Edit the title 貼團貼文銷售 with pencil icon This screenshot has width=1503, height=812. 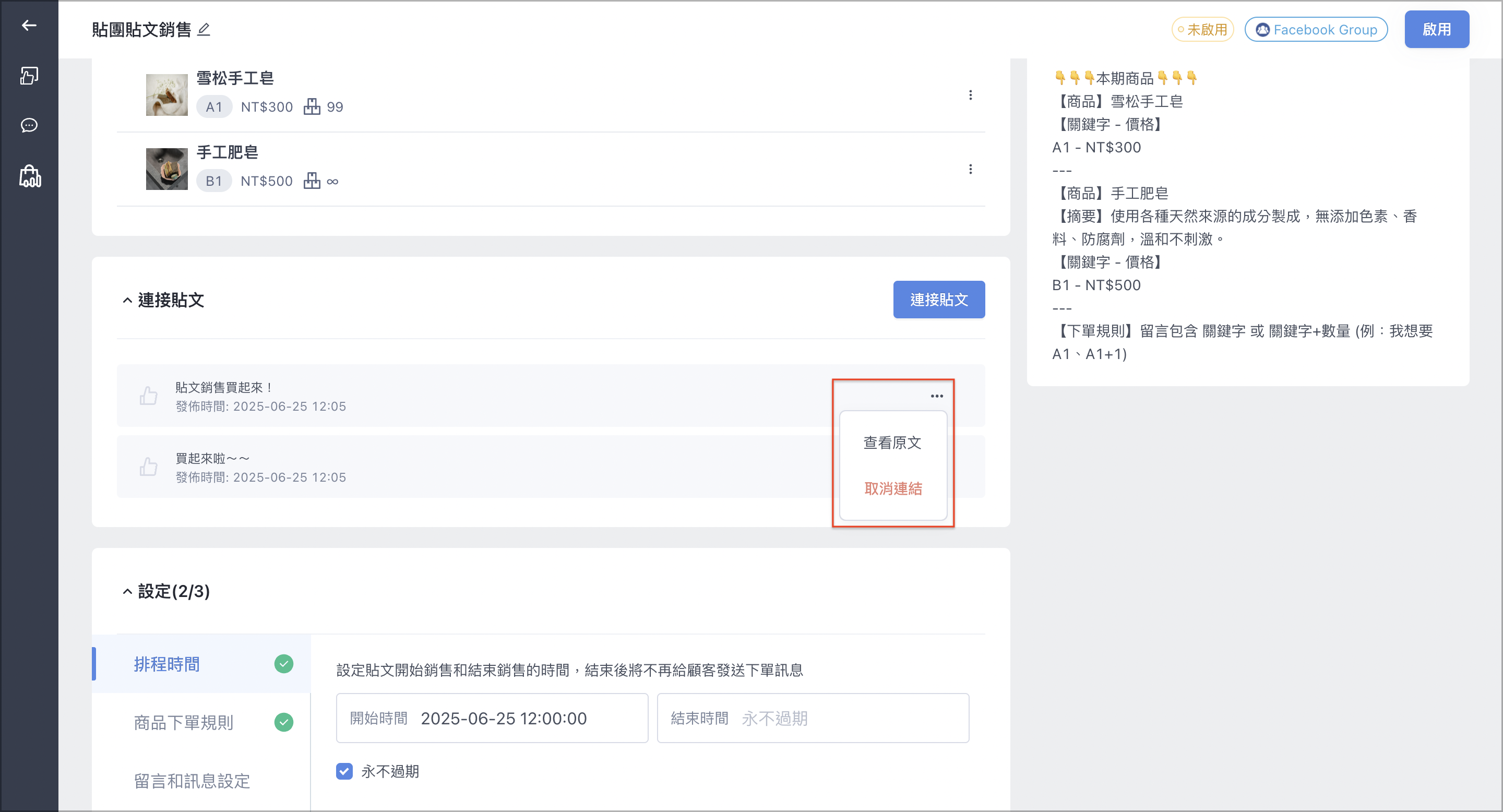click(x=204, y=29)
